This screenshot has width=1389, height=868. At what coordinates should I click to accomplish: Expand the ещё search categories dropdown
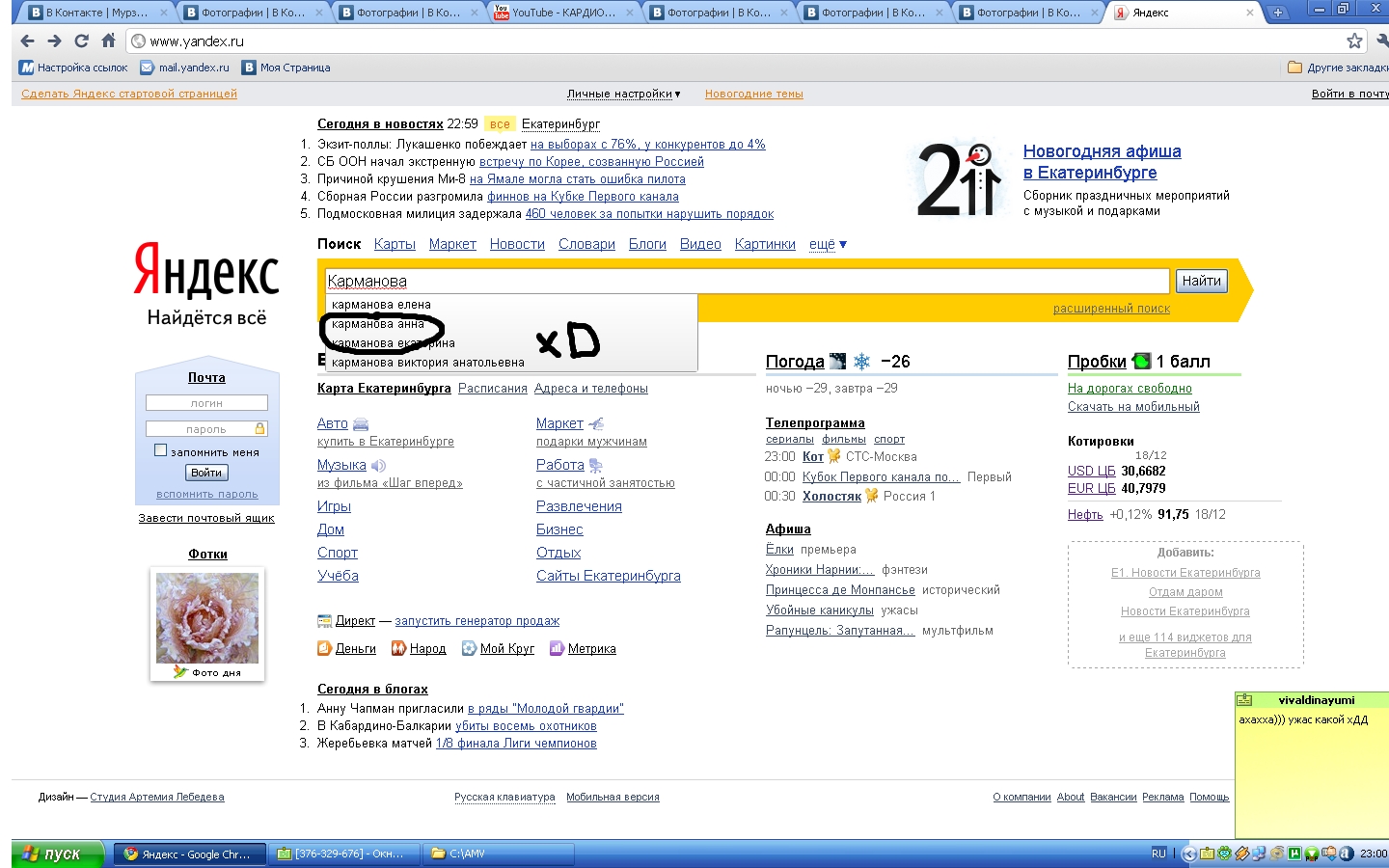[828, 244]
